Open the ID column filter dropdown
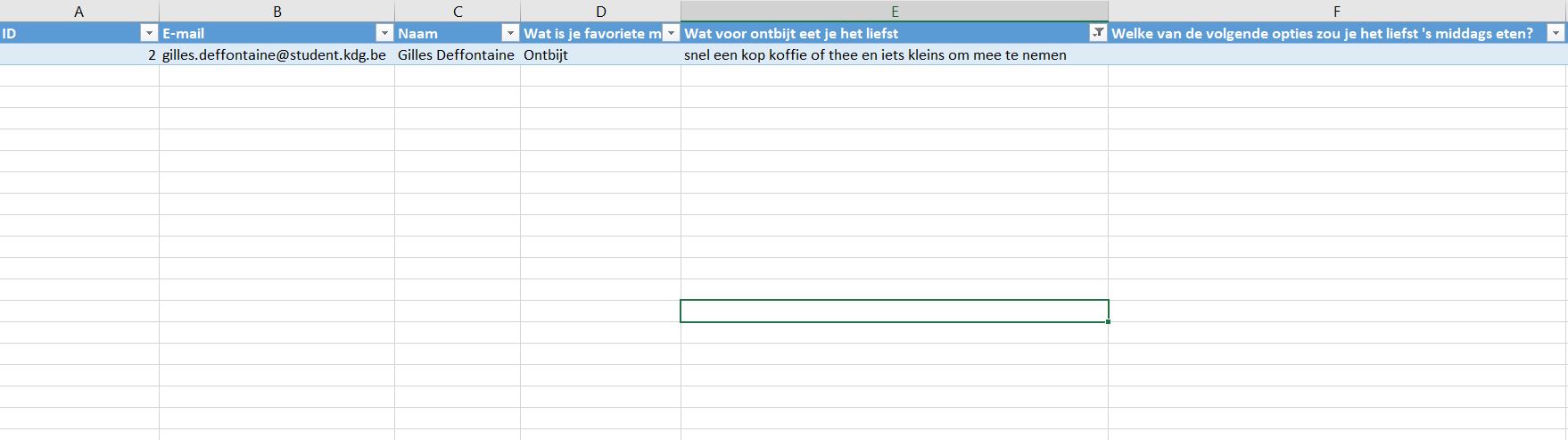Image resolution: width=1568 pixels, height=440 pixels. pyautogui.click(x=149, y=33)
